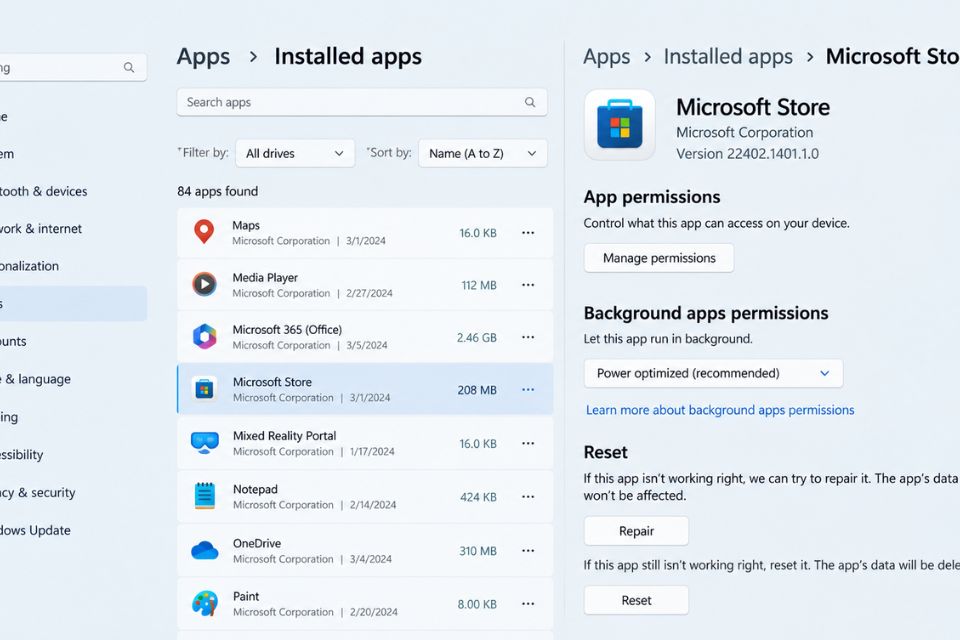Select the Maps row text

[x=246, y=225]
